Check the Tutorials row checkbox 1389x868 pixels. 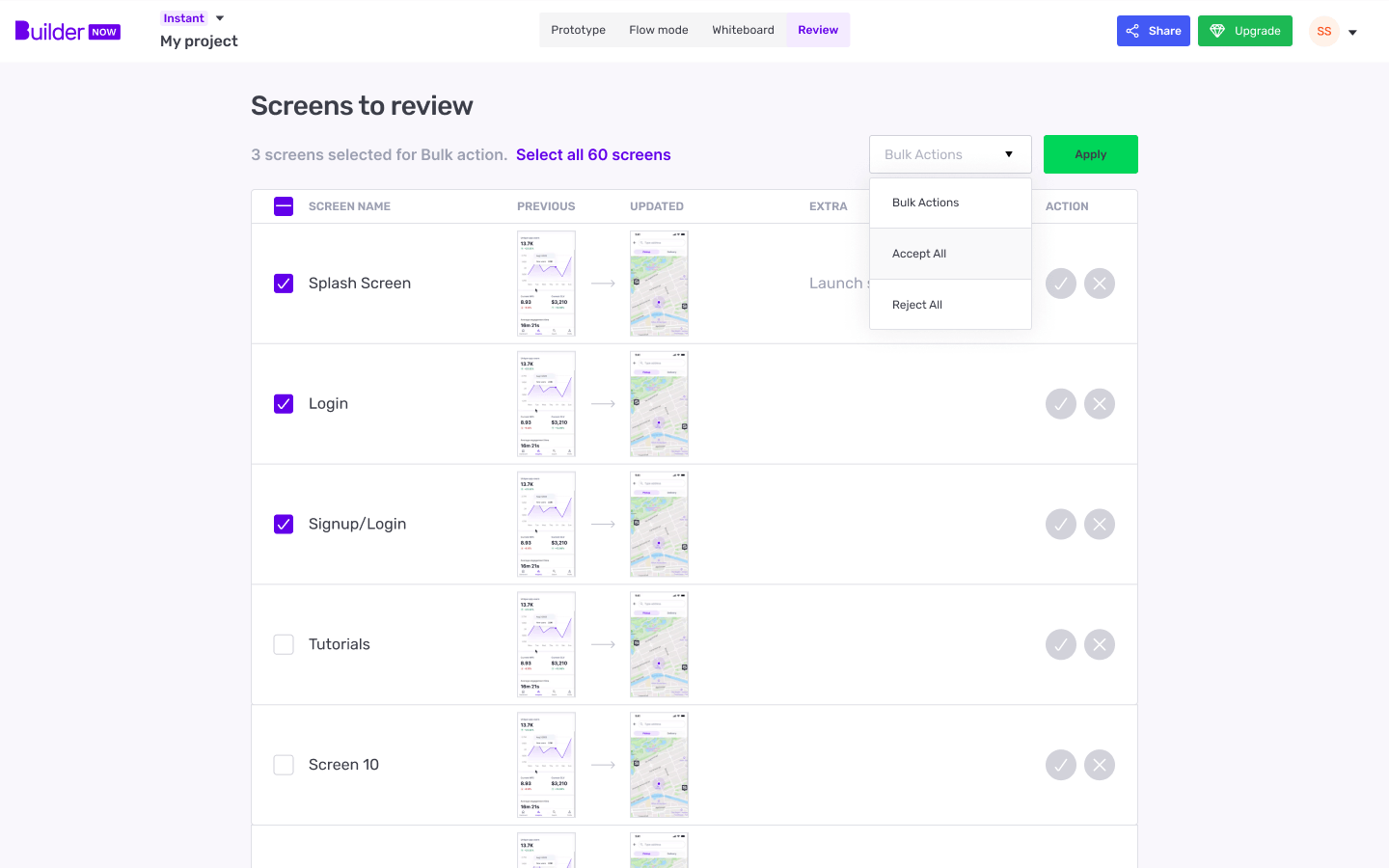click(284, 644)
